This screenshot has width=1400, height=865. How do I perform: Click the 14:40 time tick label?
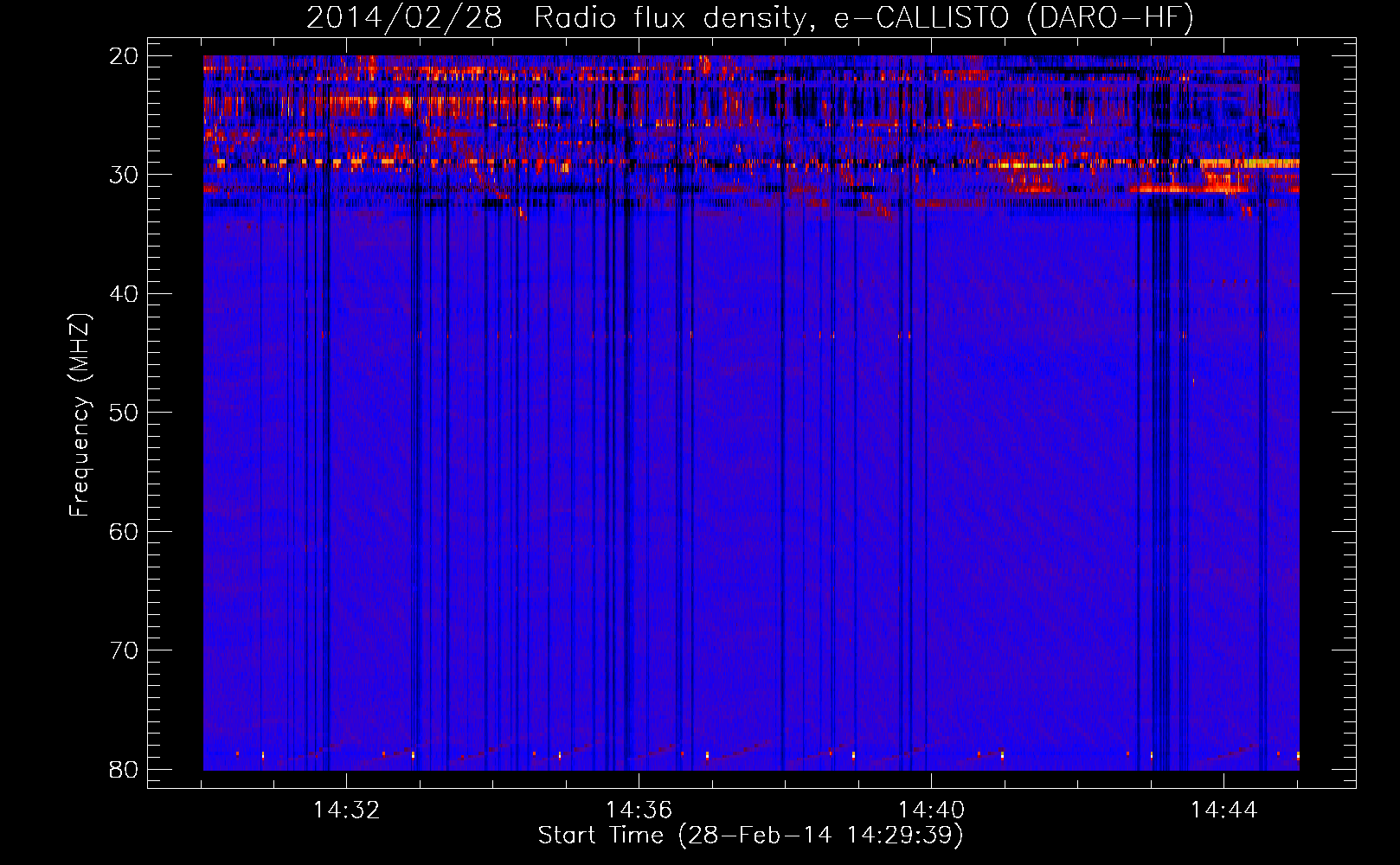pos(931,811)
